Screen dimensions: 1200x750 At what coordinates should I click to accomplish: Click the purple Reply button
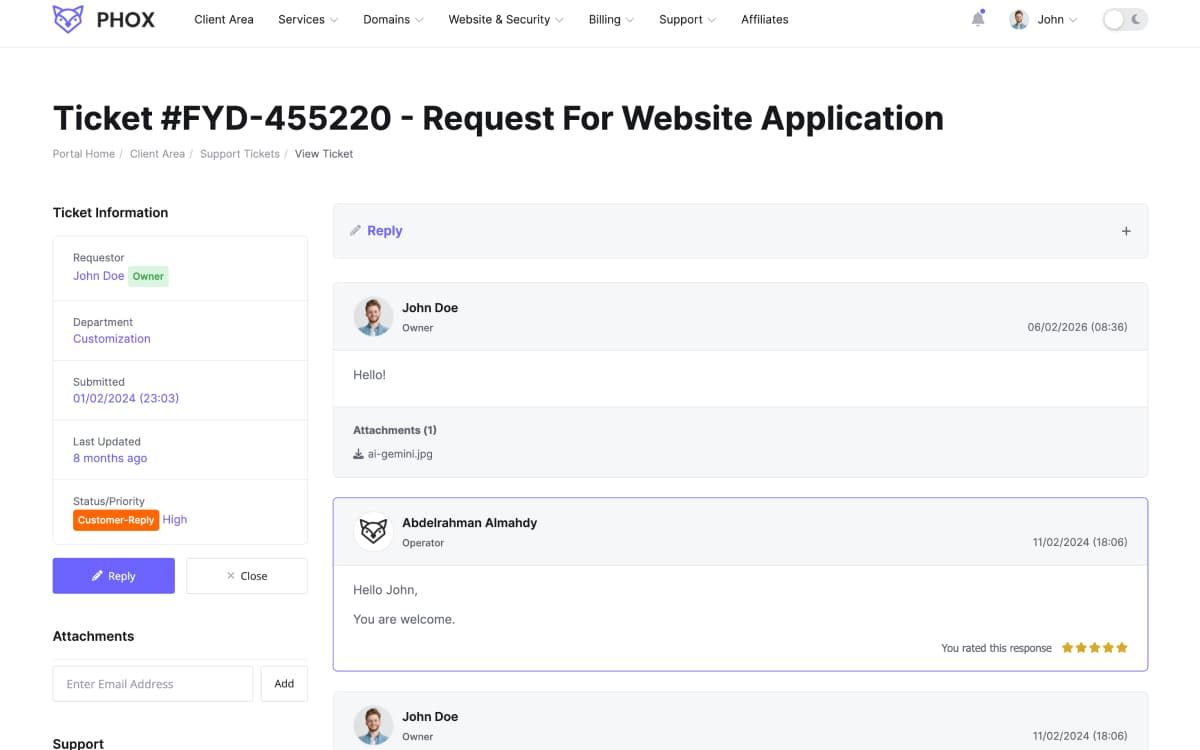[x=114, y=576]
